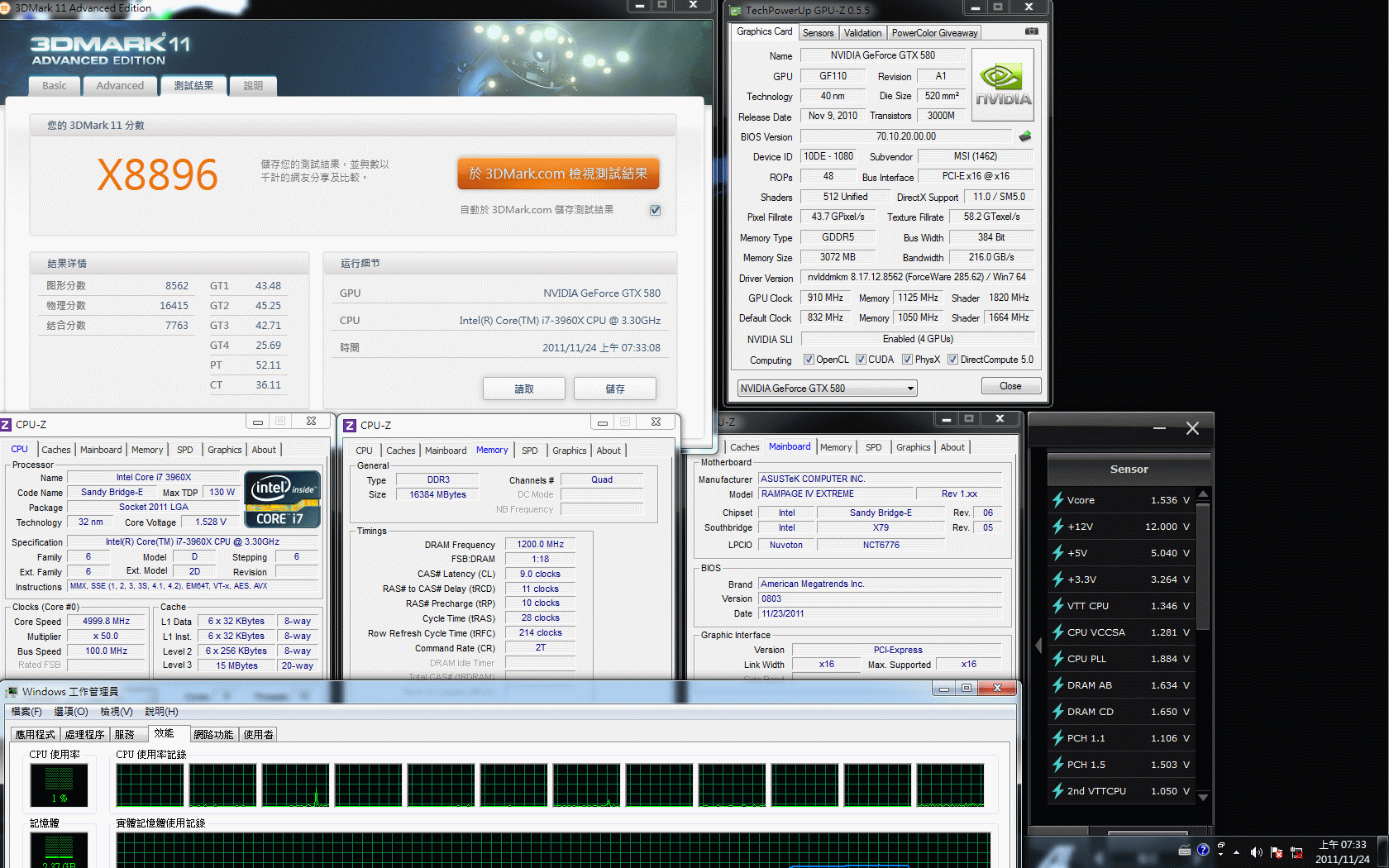
Task: Toggle the PhysX checkbox in GPU-Z
Action: (x=907, y=360)
